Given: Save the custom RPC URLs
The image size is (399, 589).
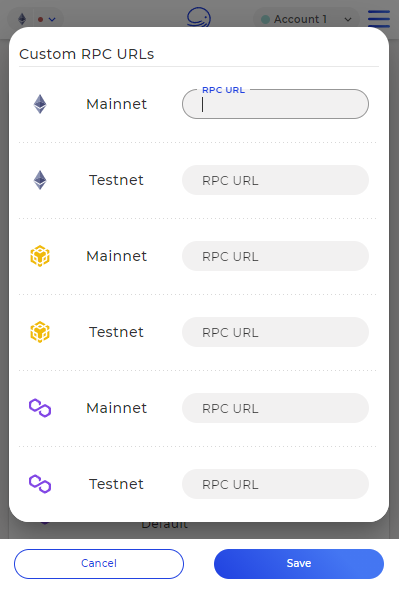Looking at the screenshot, I should click(299, 563).
